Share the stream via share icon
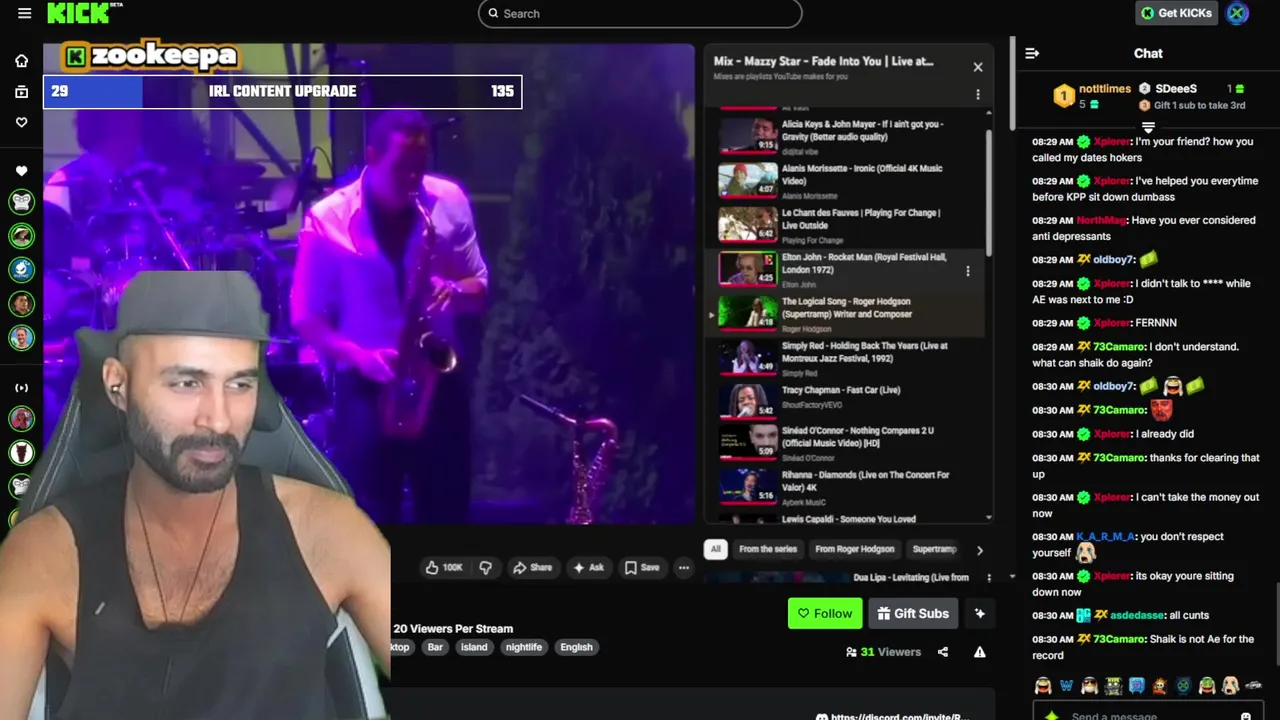Viewport: 1280px width, 720px height. pyautogui.click(x=943, y=652)
